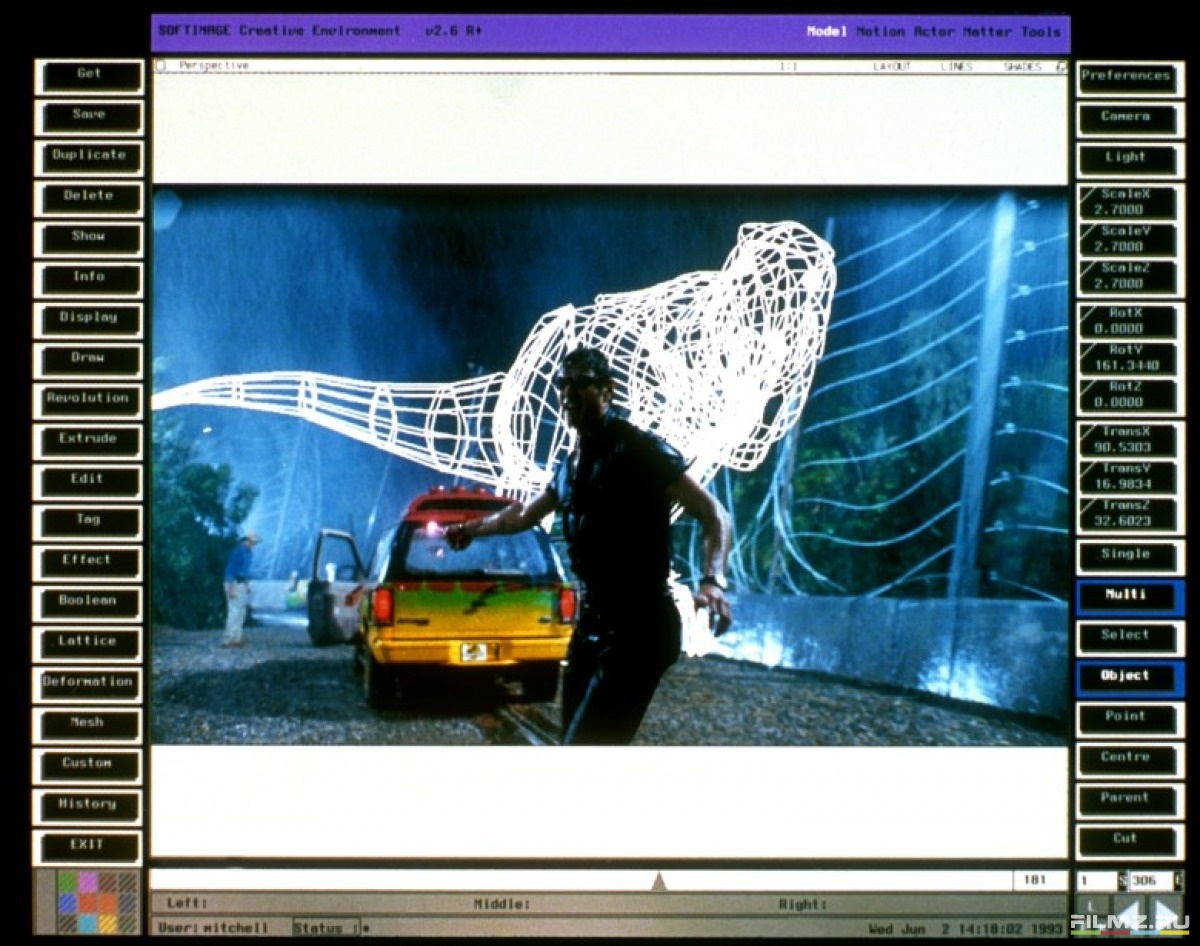Screen dimensions: 1200x946
Task: Switch to the Model module
Action: coord(827,32)
